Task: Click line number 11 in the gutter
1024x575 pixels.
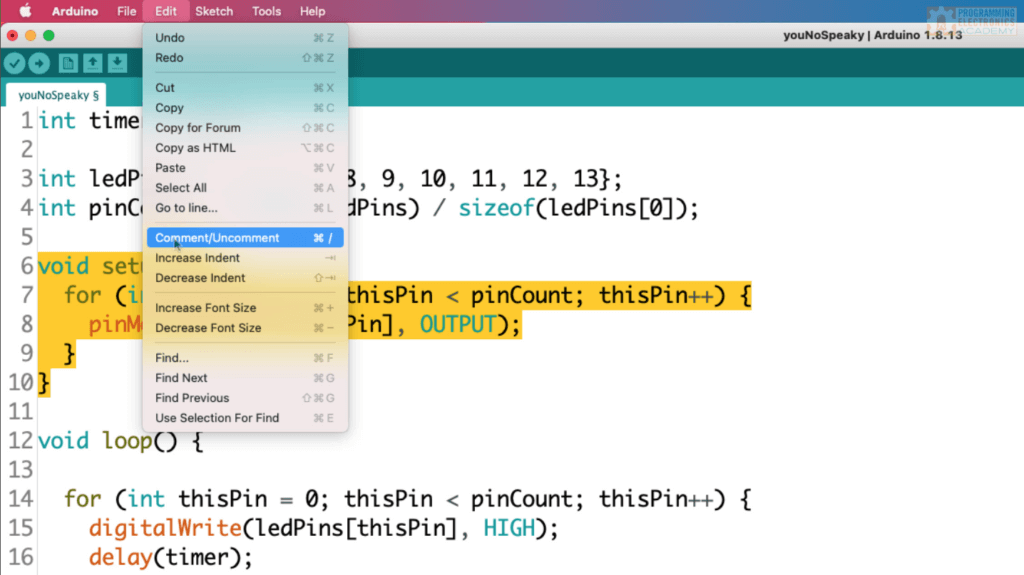Action: [x=20, y=412]
